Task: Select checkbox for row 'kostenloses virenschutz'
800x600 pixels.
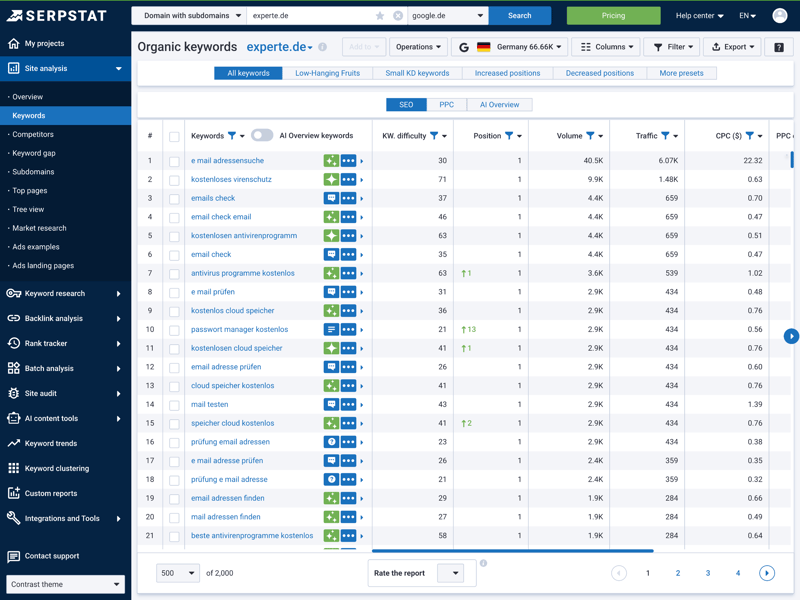Action: tap(174, 180)
